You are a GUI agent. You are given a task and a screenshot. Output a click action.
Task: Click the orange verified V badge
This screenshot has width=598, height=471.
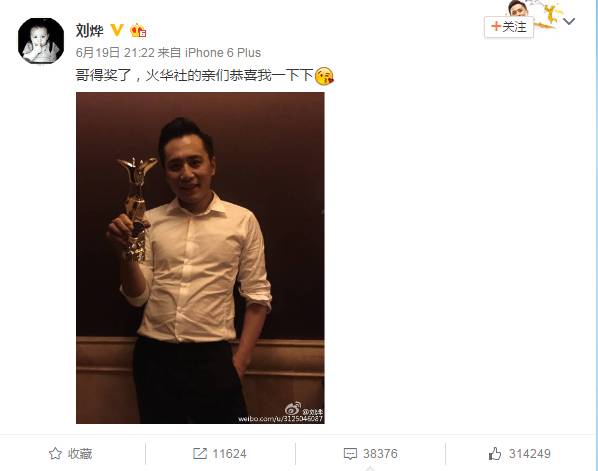[x=117, y=30]
